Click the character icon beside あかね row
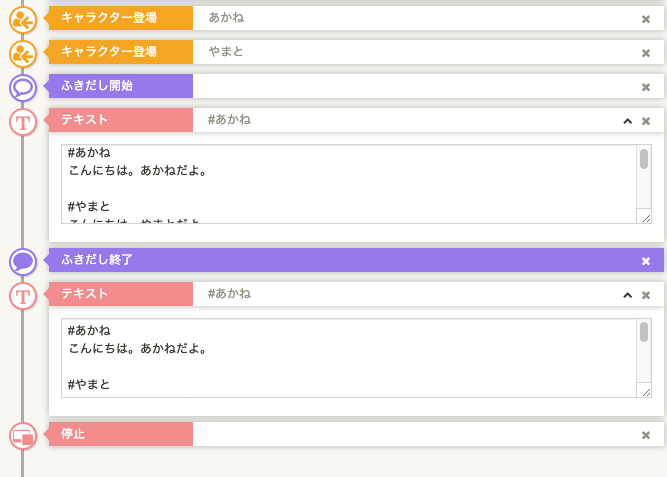The image size is (667, 477). (23, 18)
